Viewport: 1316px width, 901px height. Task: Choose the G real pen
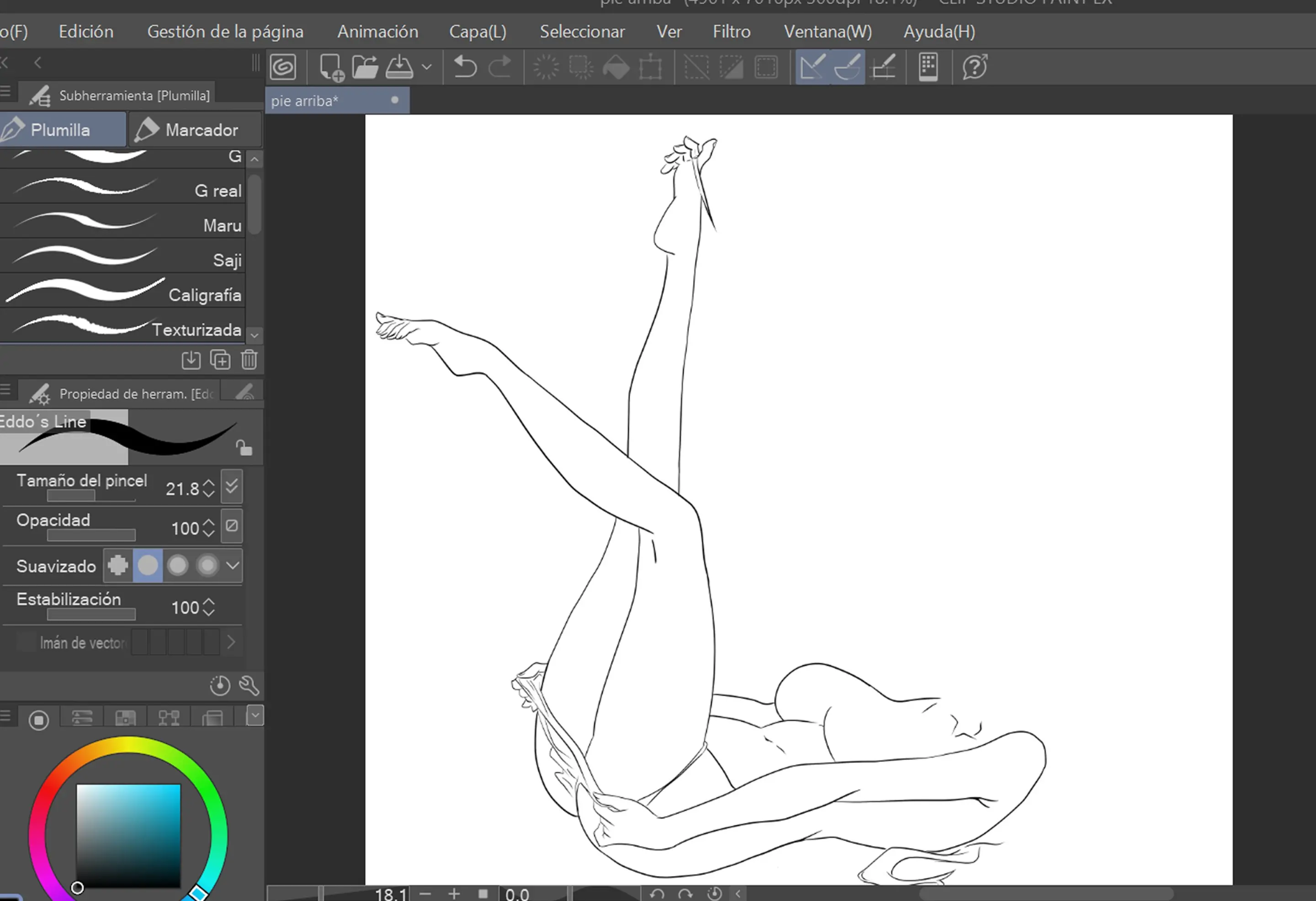pyautogui.click(x=122, y=187)
